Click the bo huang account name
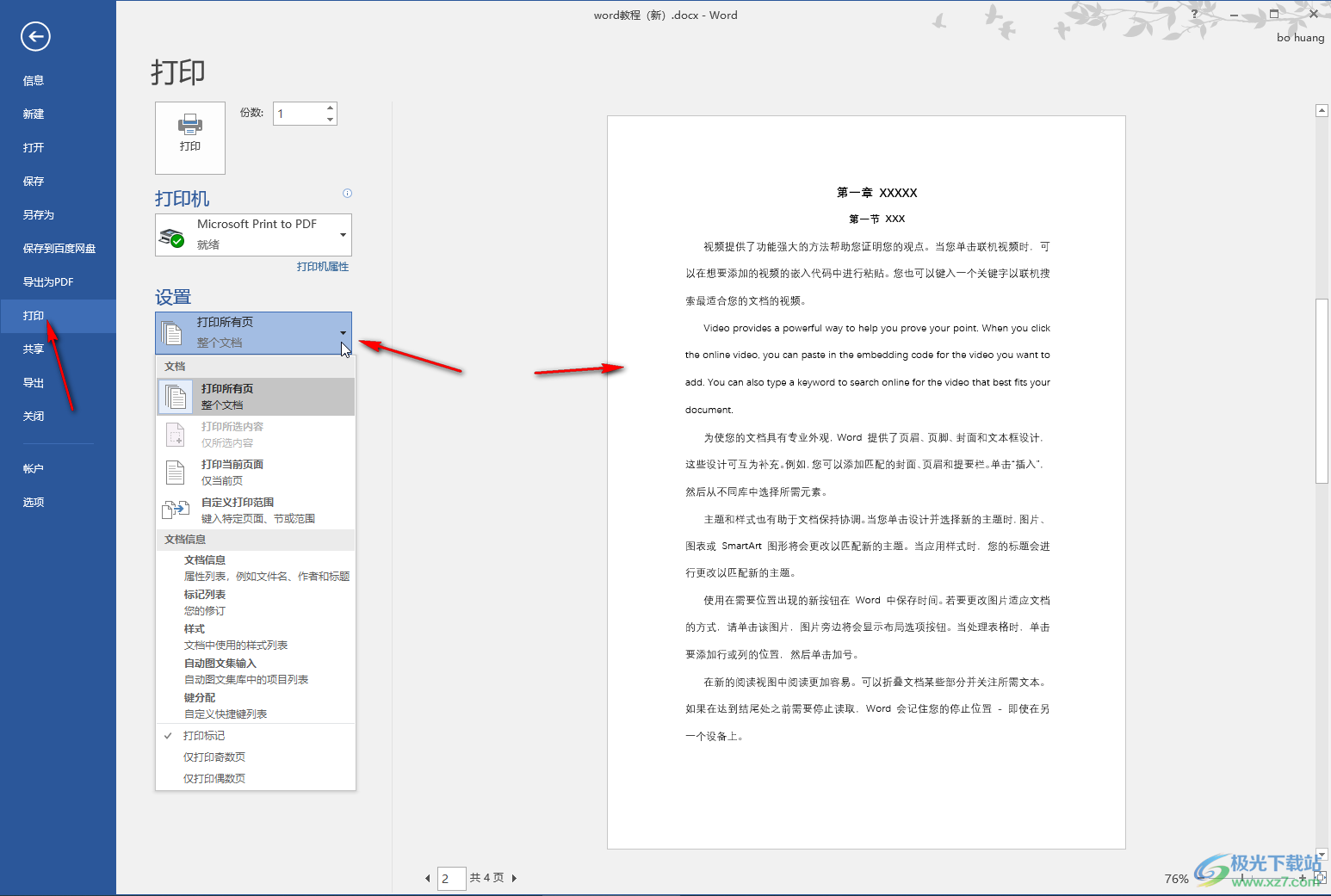Screen dimensions: 1331x896 click(x=1300, y=38)
